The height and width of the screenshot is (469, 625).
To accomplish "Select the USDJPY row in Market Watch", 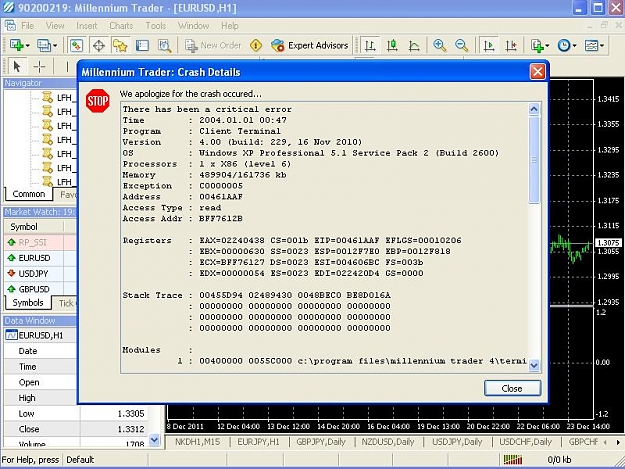I will pos(40,273).
